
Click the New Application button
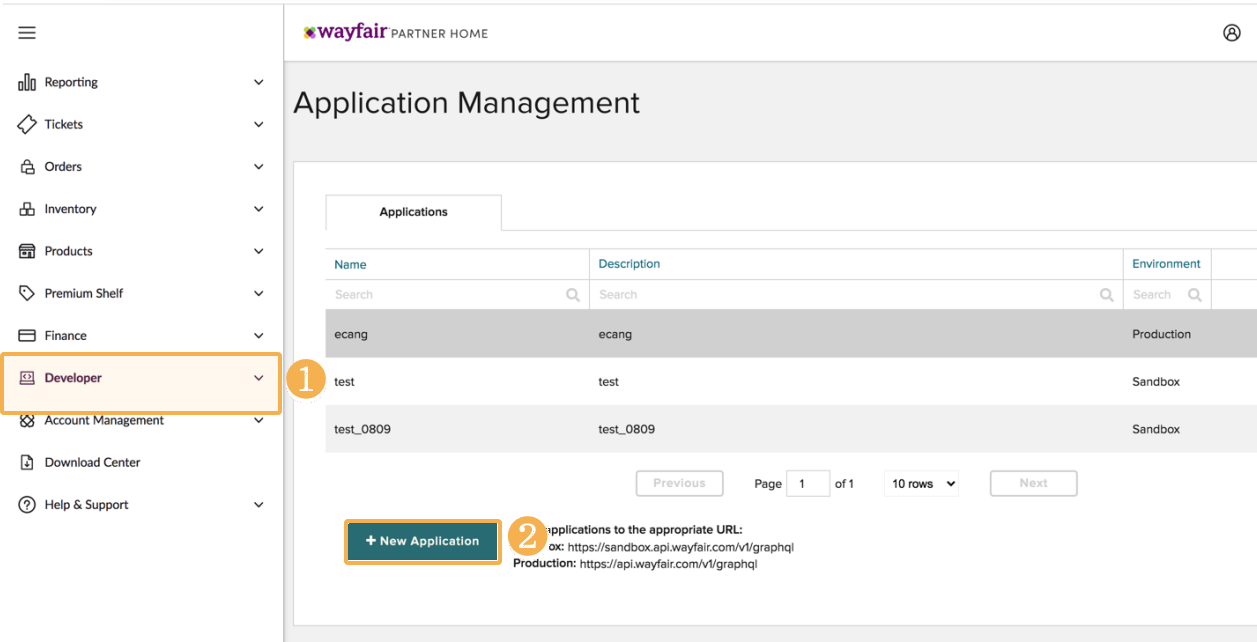422,541
